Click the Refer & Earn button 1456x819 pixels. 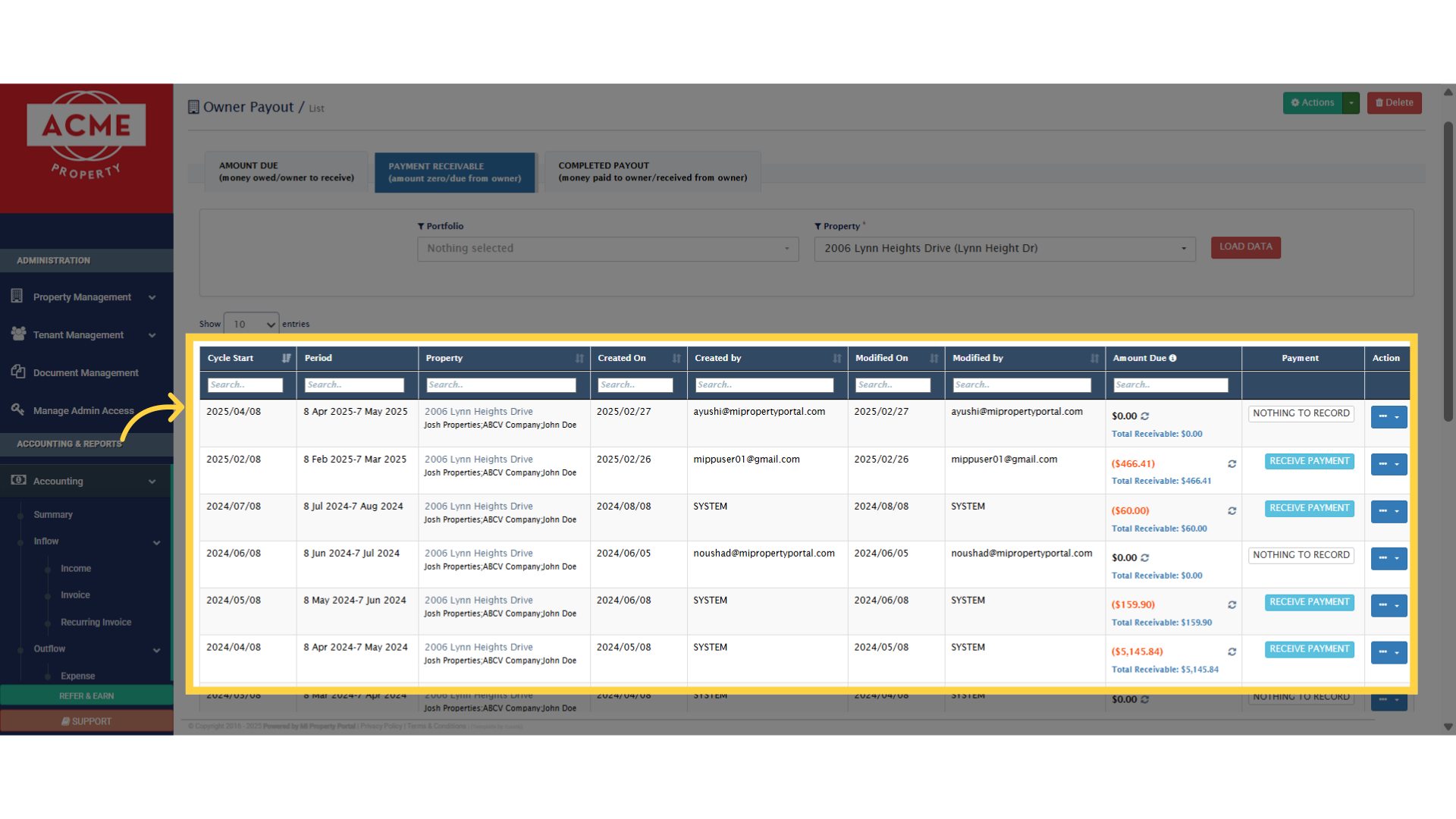click(86, 696)
